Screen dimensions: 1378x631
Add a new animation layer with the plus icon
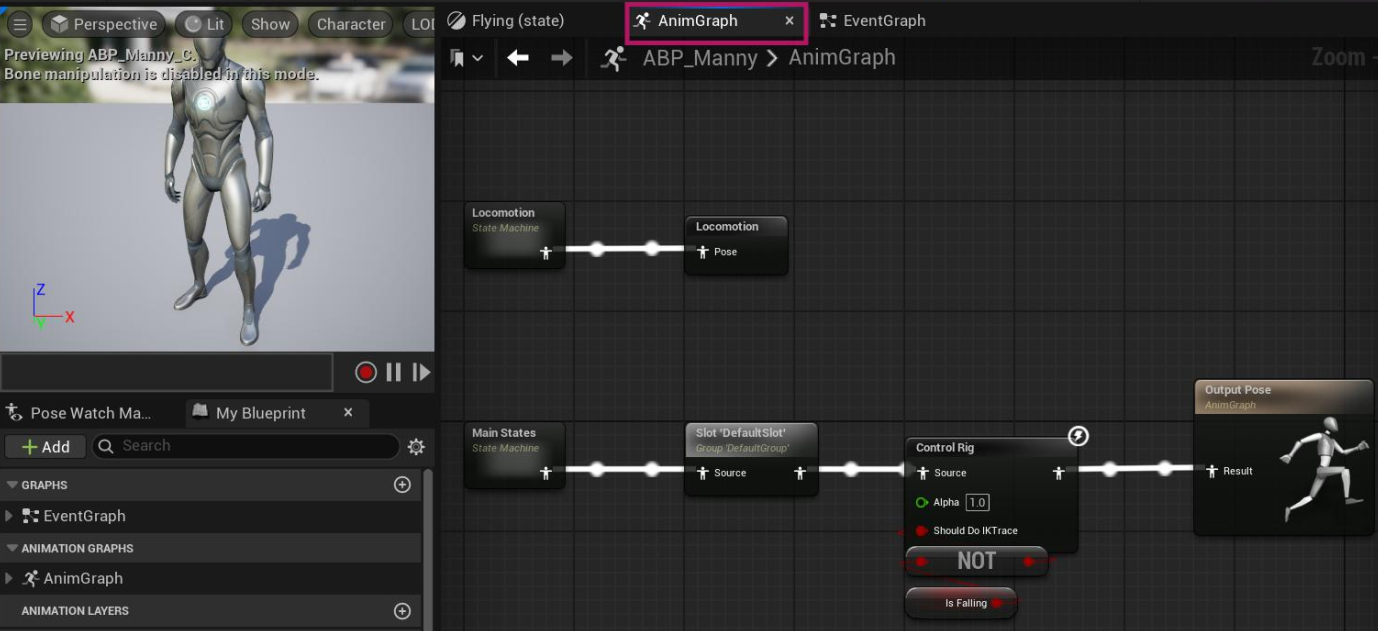(x=402, y=611)
